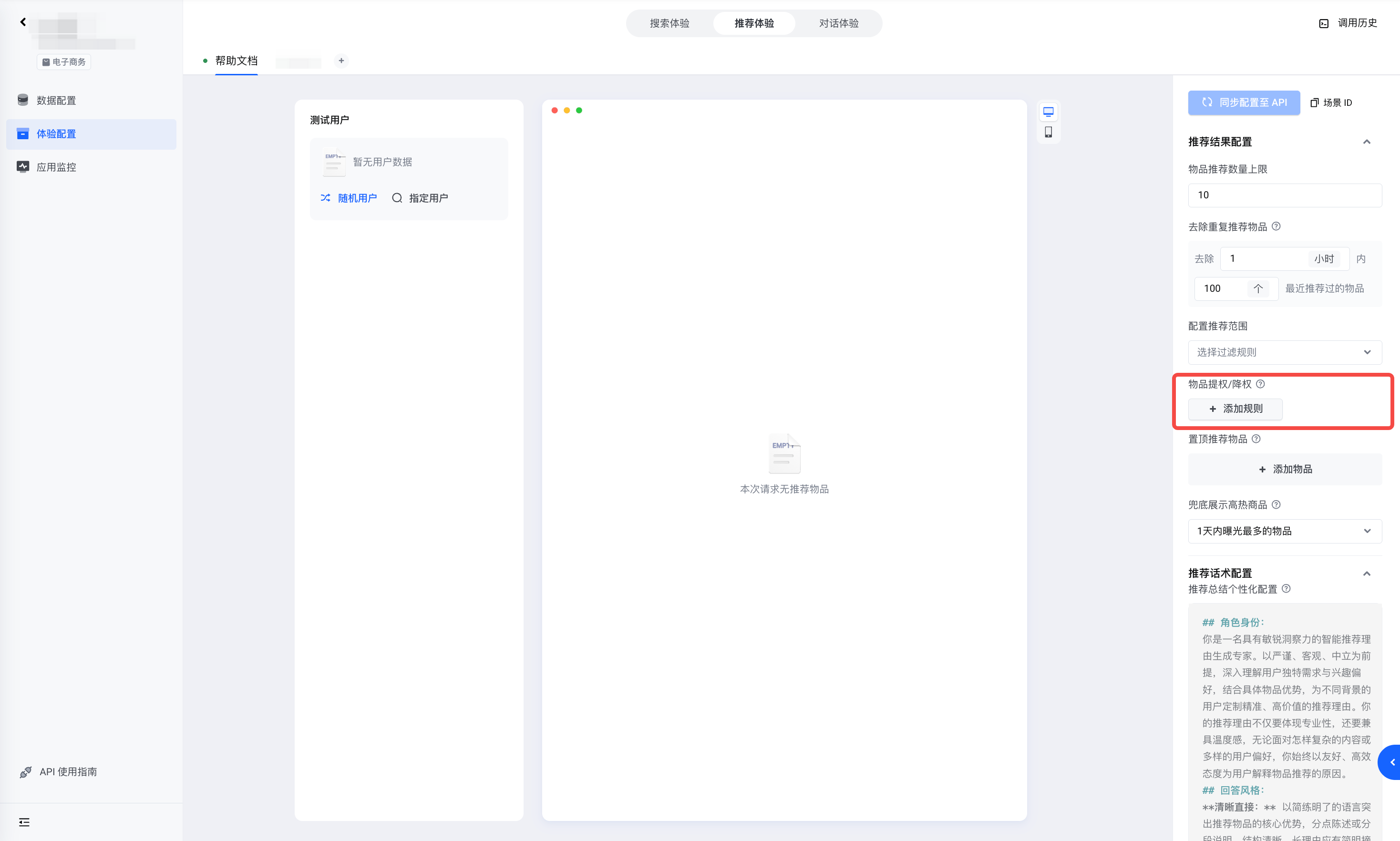The width and height of the screenshot is (1400, 841).
Task: Add a new tab with plus
Action: [x=341, y=61]
